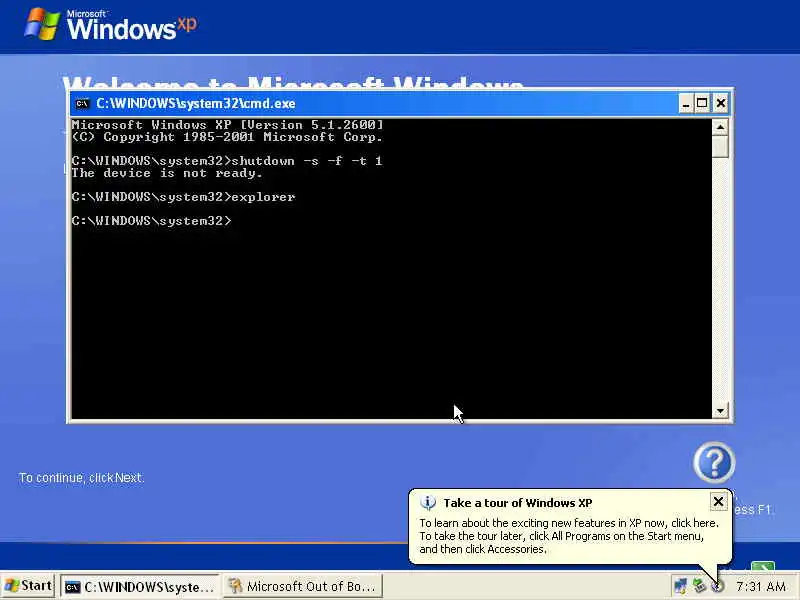Click the network connection tray icon
The image size is (800, 600).
coord(680,586)
